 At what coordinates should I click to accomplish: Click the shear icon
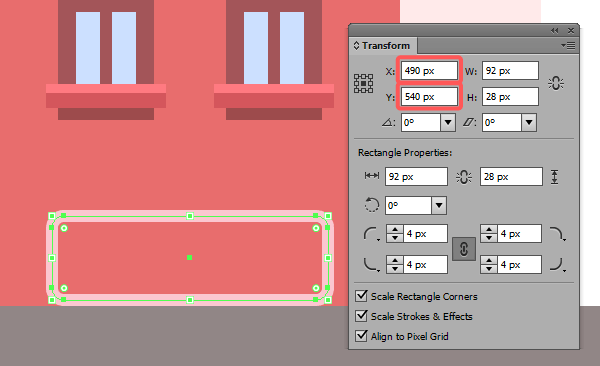pos(469,123)
